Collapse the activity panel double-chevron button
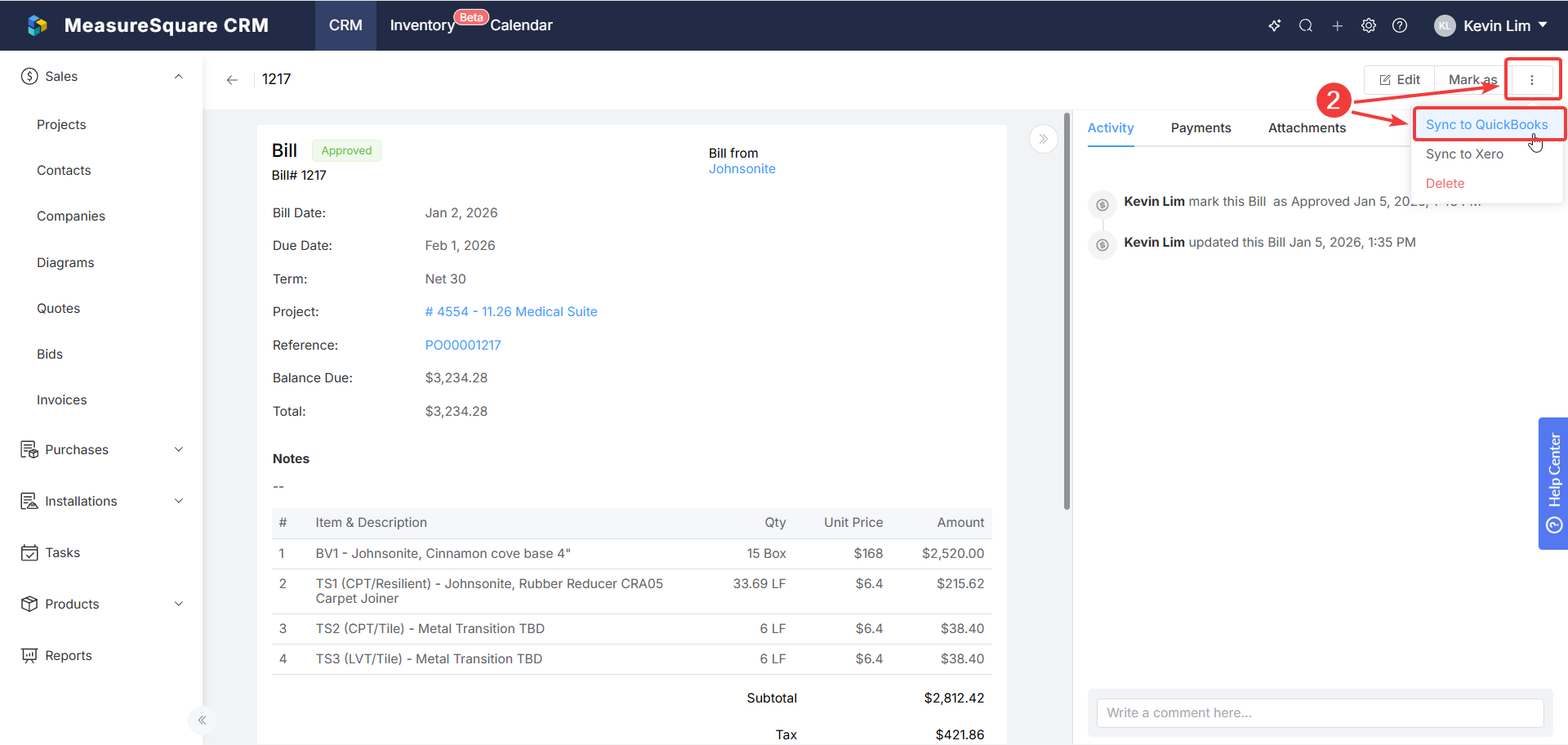The height and width of the screenshot is (745, 1568). click(1043, 139)
